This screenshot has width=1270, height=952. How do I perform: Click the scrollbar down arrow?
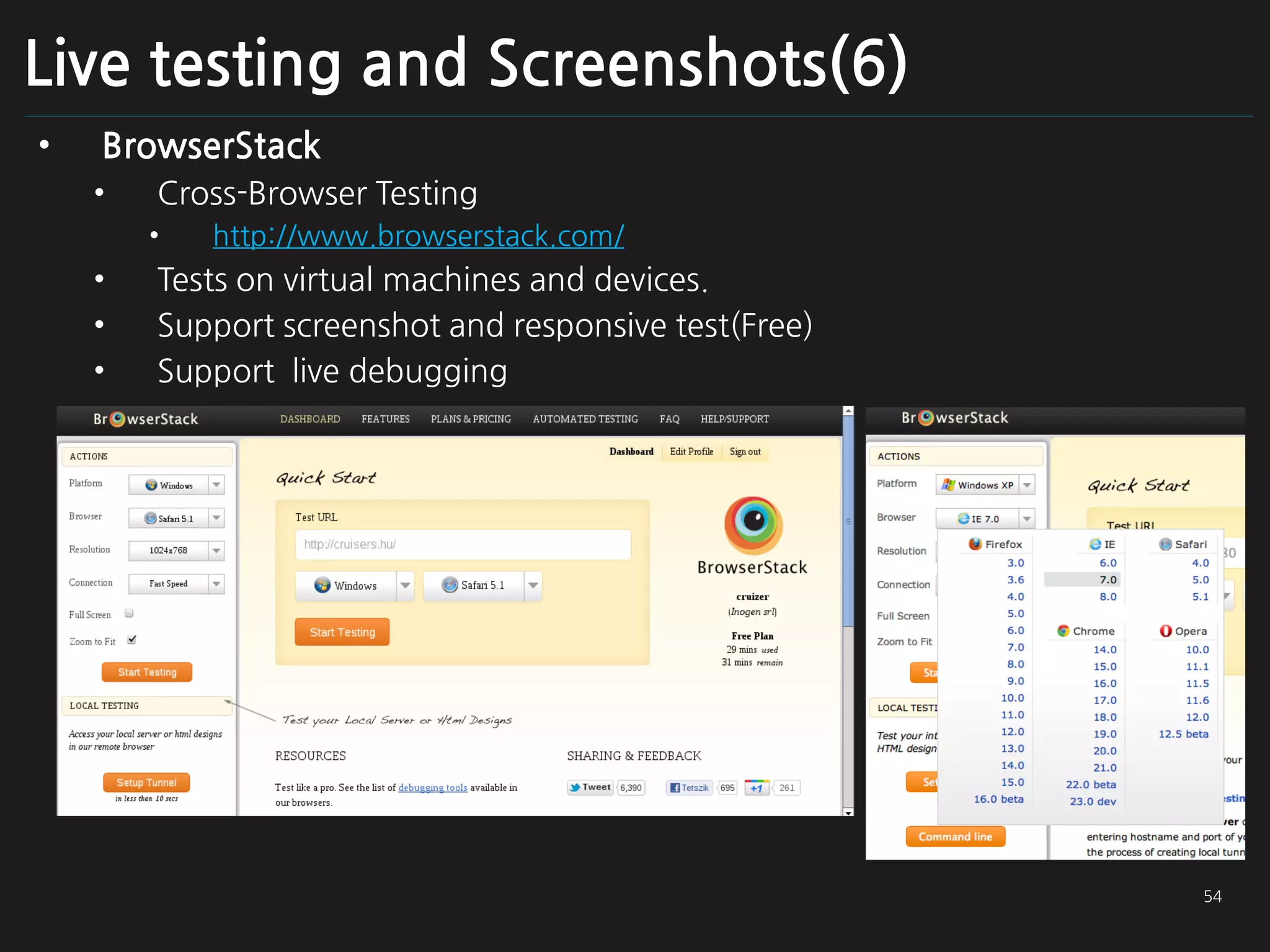[x=848, y=812]
